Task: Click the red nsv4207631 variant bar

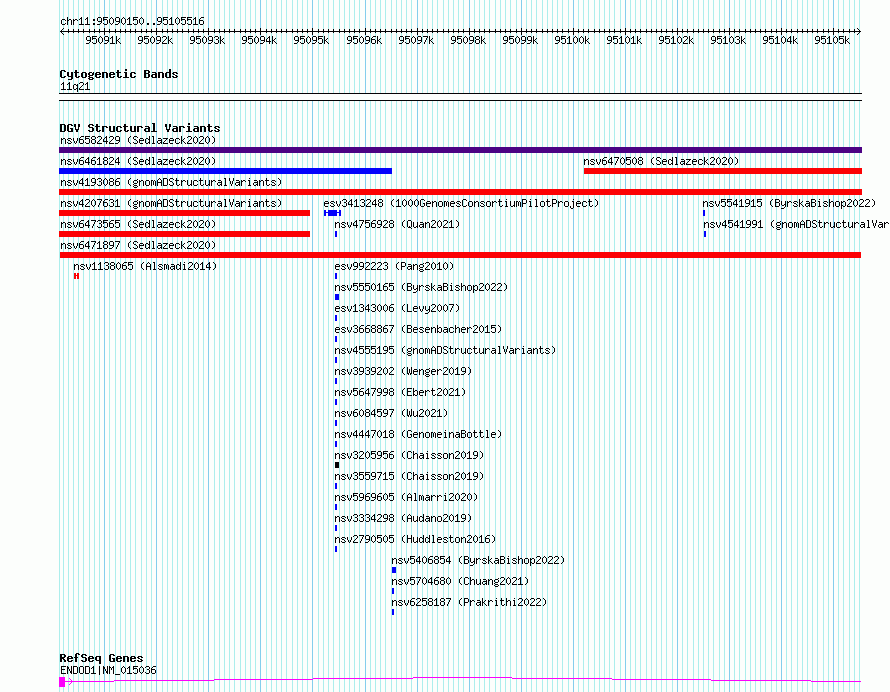Action: click(184, 213)
